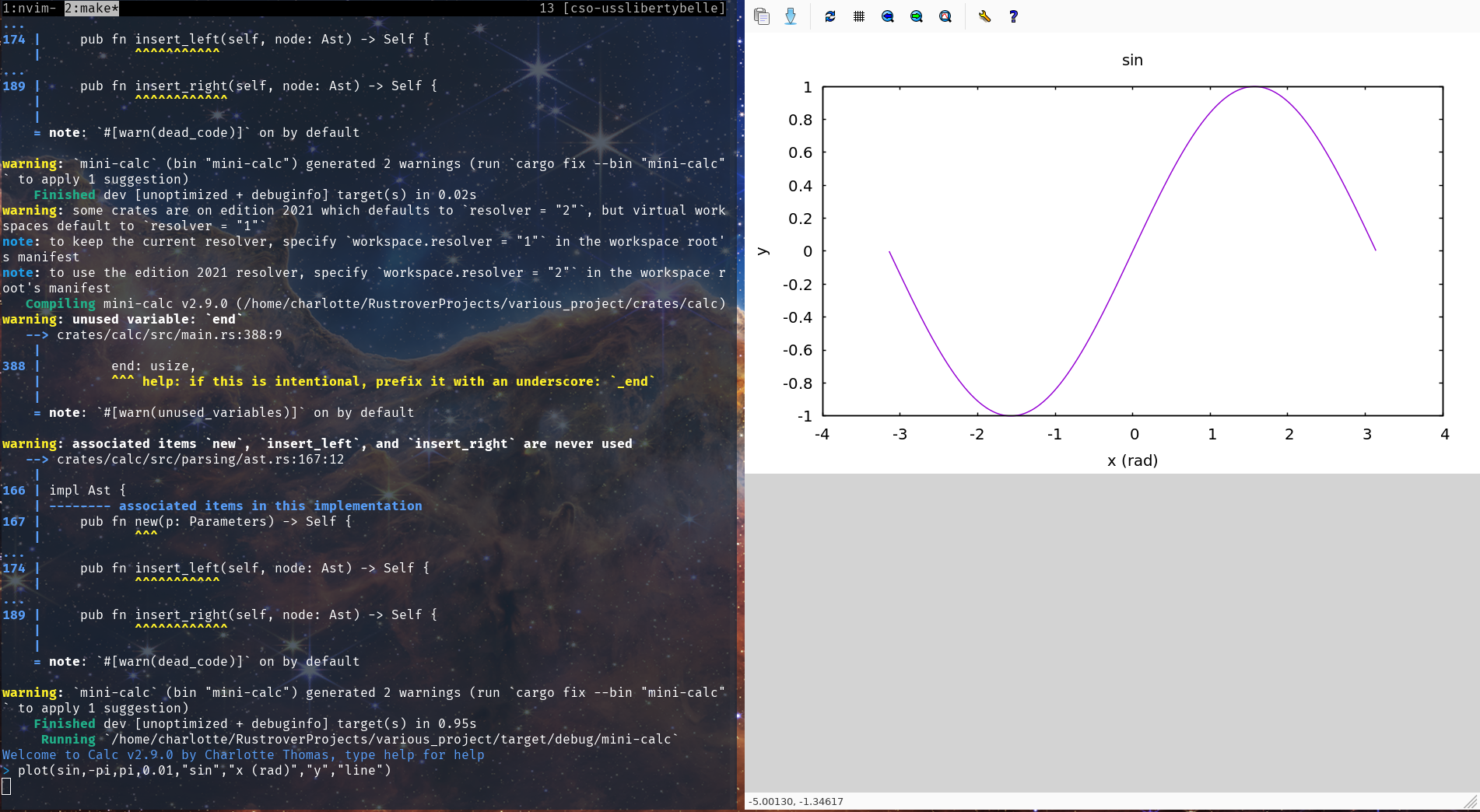
Task: Toggle the grid on the plot
Action: pos(859,16)
